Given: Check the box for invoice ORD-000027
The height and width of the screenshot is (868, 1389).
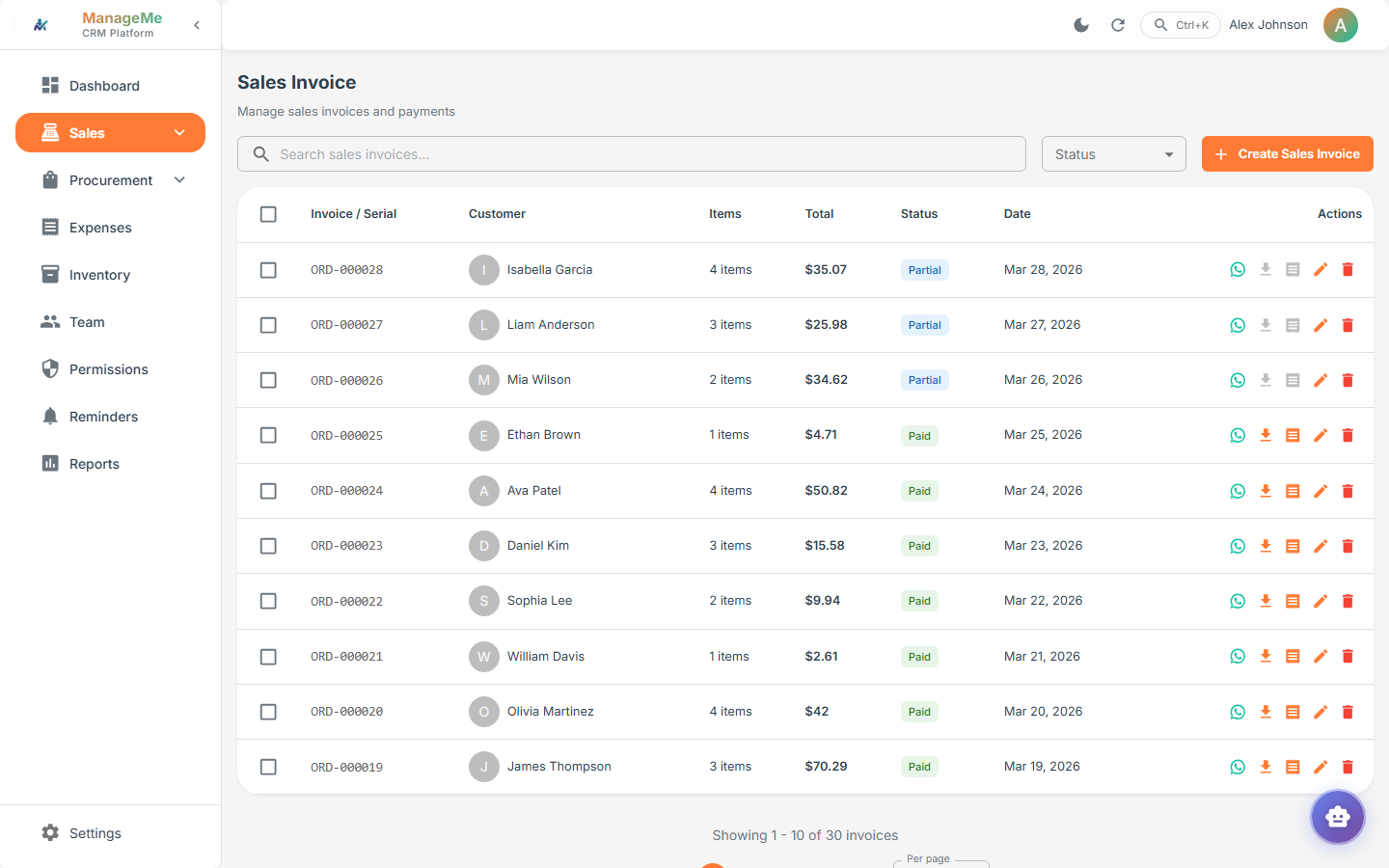Looking at the screenshot, I should (x=268, y=325).
